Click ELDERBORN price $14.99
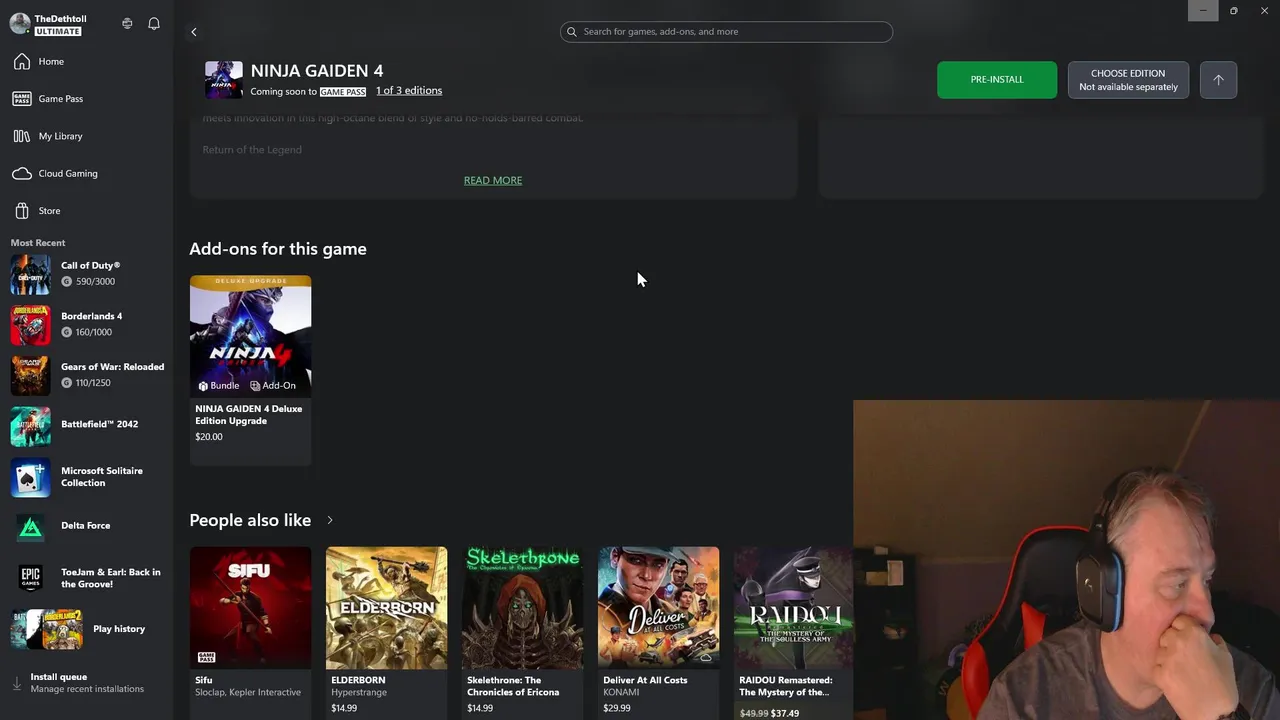 click(x=344, y=708)
